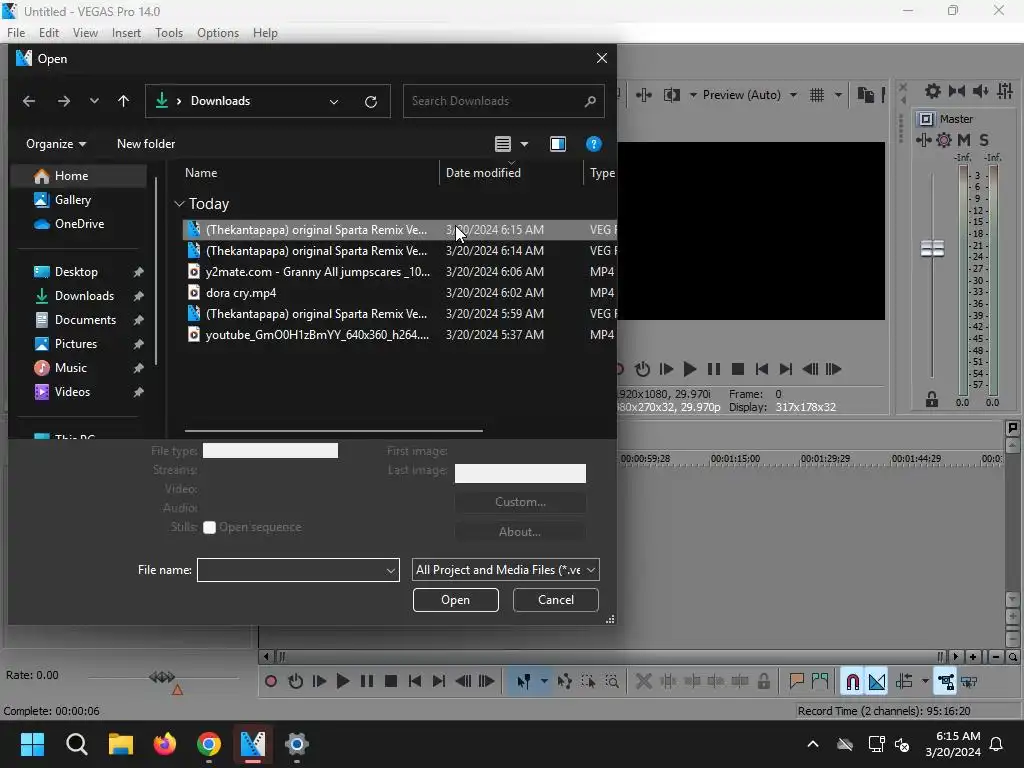Click Back arrow in Open dialog

(29, 101)
